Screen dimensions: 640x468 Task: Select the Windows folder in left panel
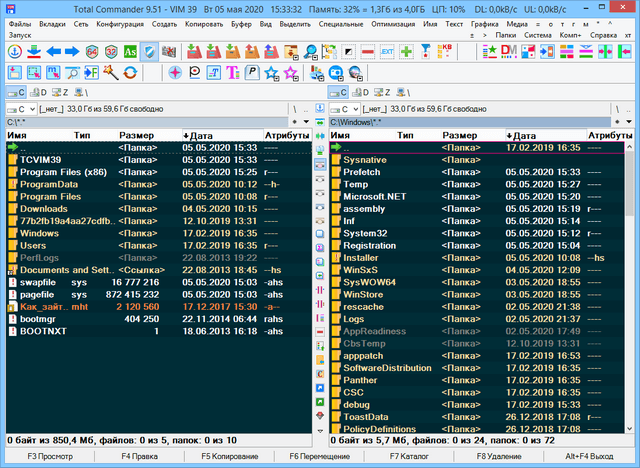click(40, 232)
